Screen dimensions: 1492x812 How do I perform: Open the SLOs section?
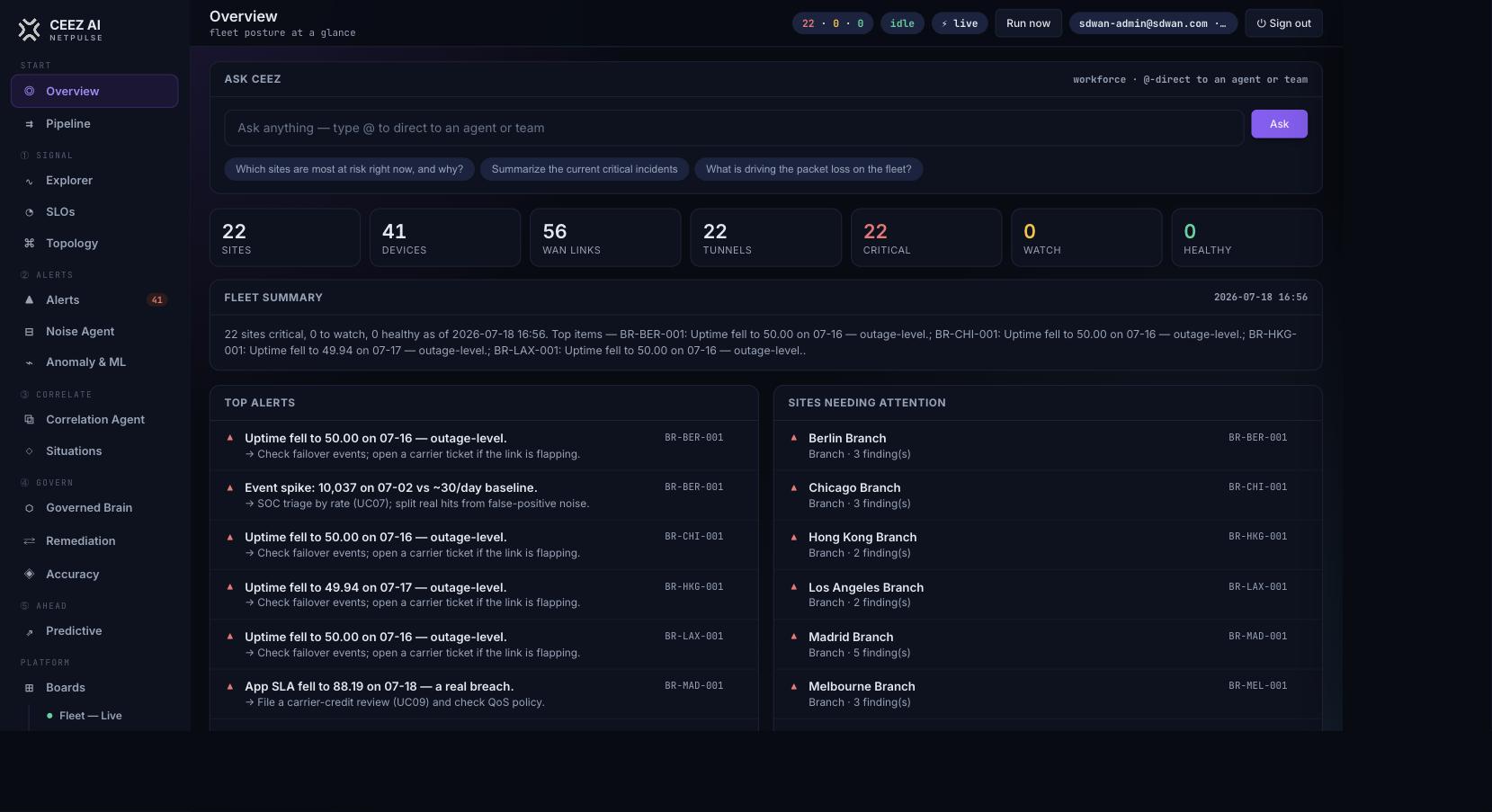[x=94, y=212]
